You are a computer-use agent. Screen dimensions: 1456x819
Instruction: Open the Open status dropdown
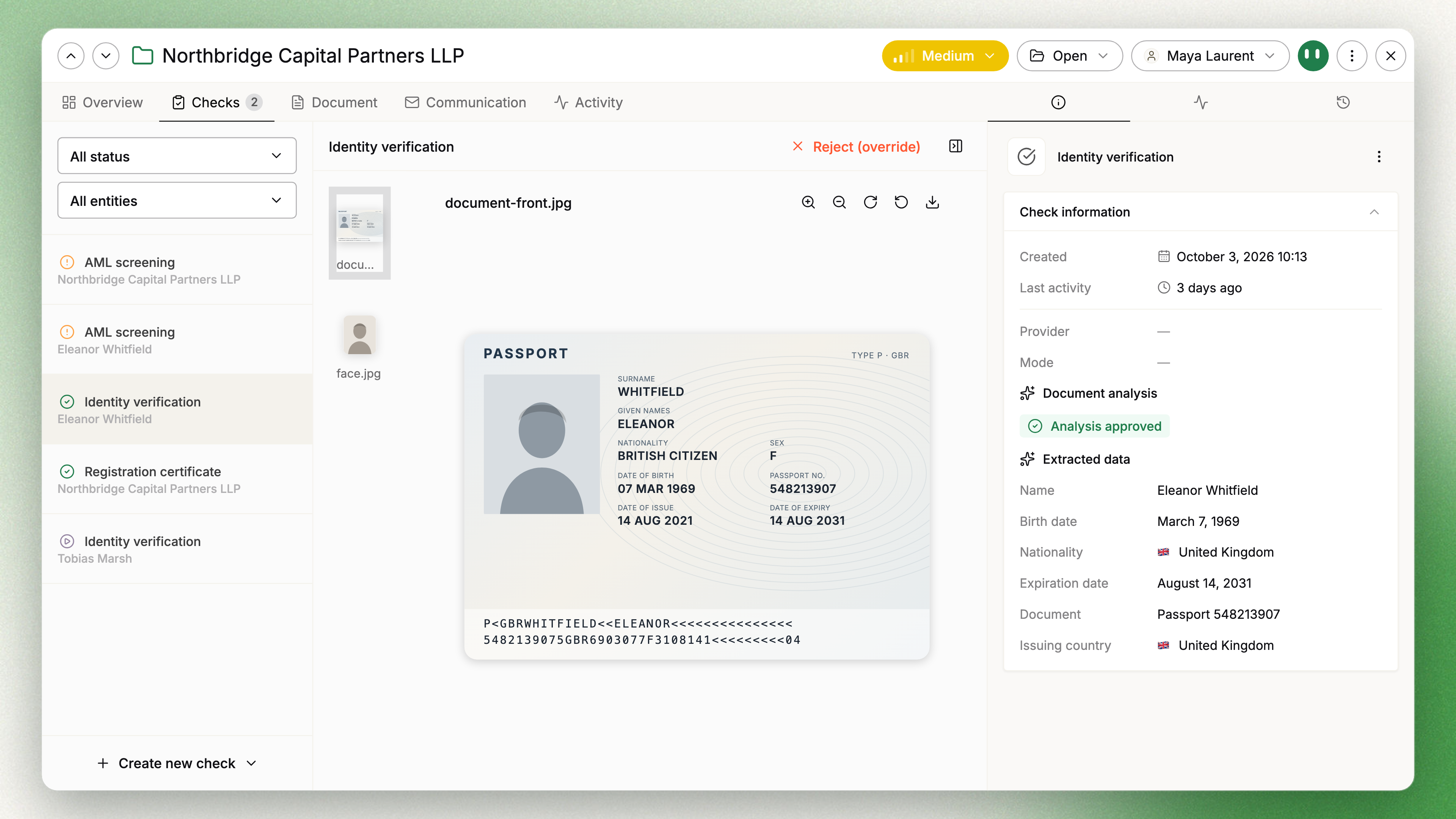click(1069, 55)
